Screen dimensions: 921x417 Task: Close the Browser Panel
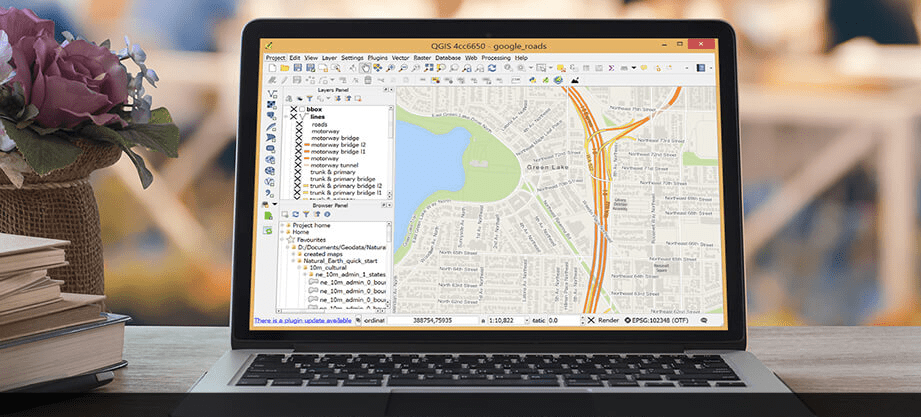(389, 205)
